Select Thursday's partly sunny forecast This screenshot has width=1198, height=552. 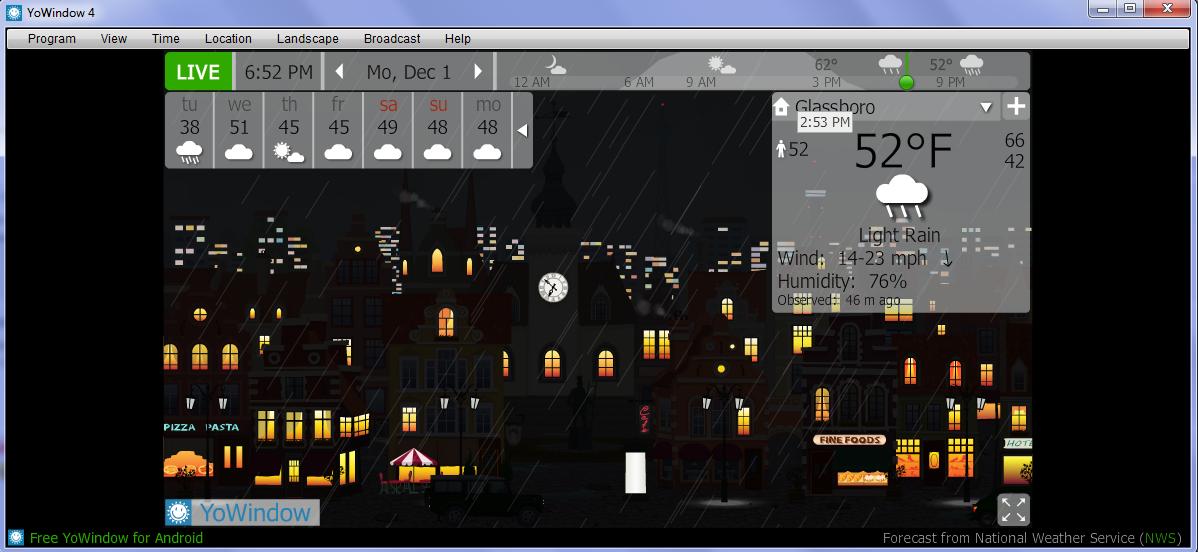tap(289, 152)
